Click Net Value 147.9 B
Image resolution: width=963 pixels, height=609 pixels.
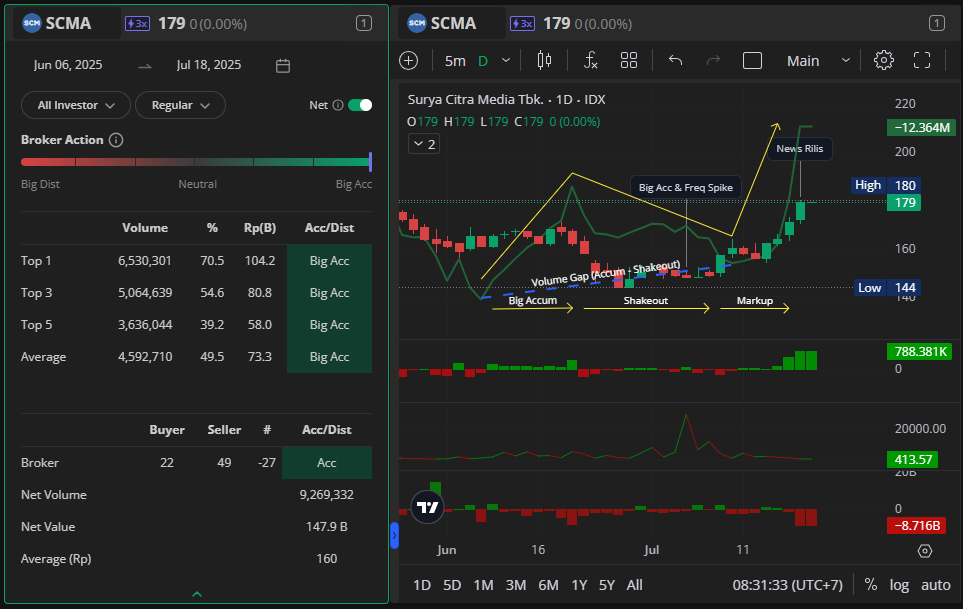327,527
